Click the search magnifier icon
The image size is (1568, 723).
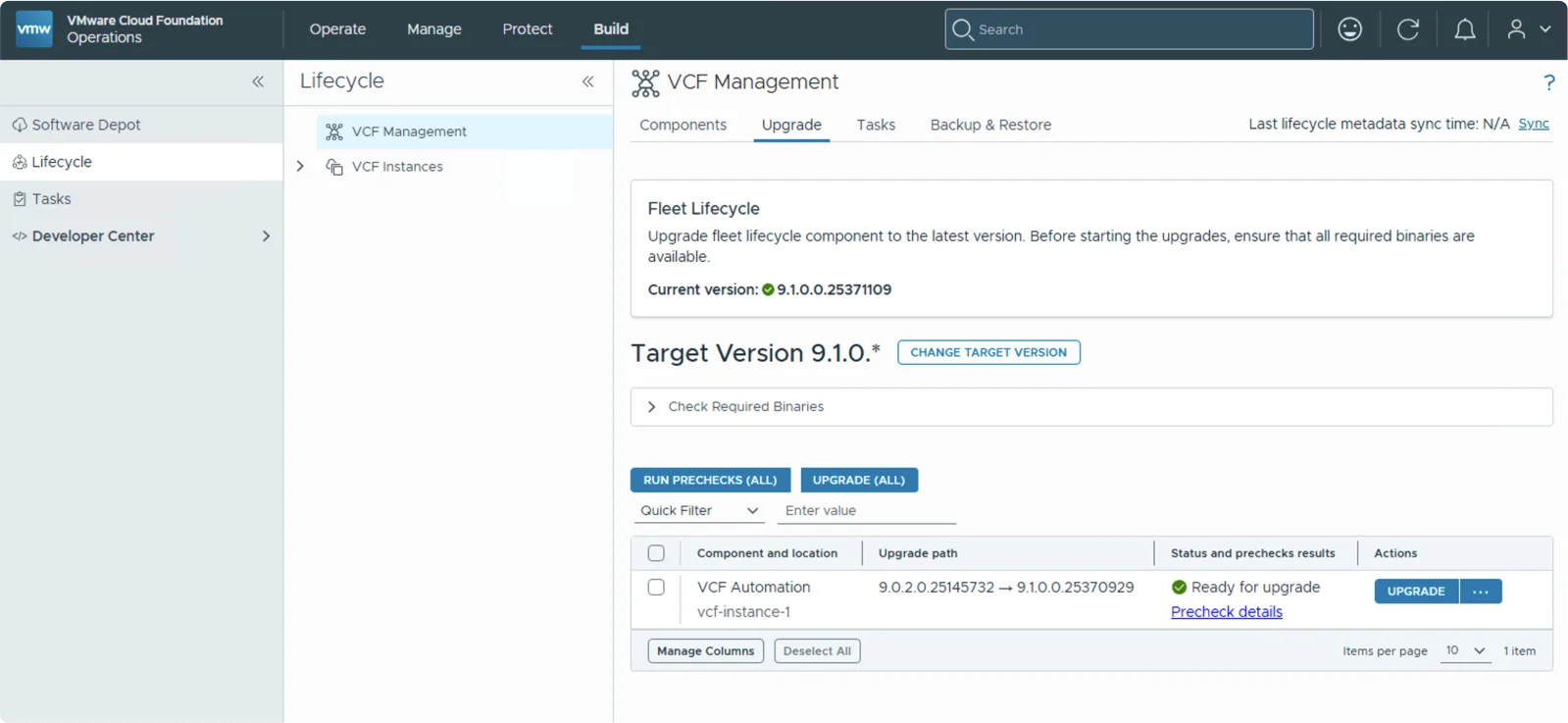963,29
